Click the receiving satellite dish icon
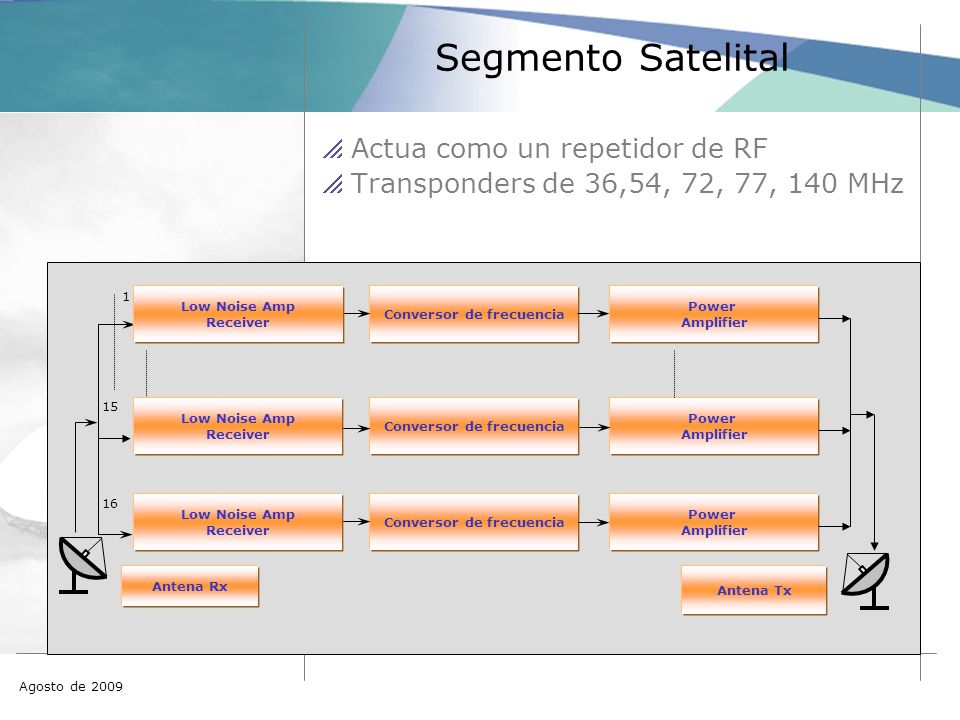This screenshot has height=720, width=960. 83,564
